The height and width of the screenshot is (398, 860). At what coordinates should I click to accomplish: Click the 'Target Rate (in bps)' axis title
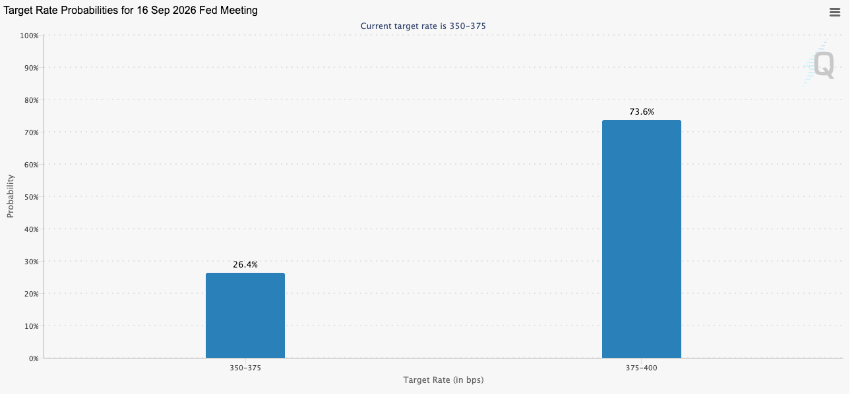point(443,380)
